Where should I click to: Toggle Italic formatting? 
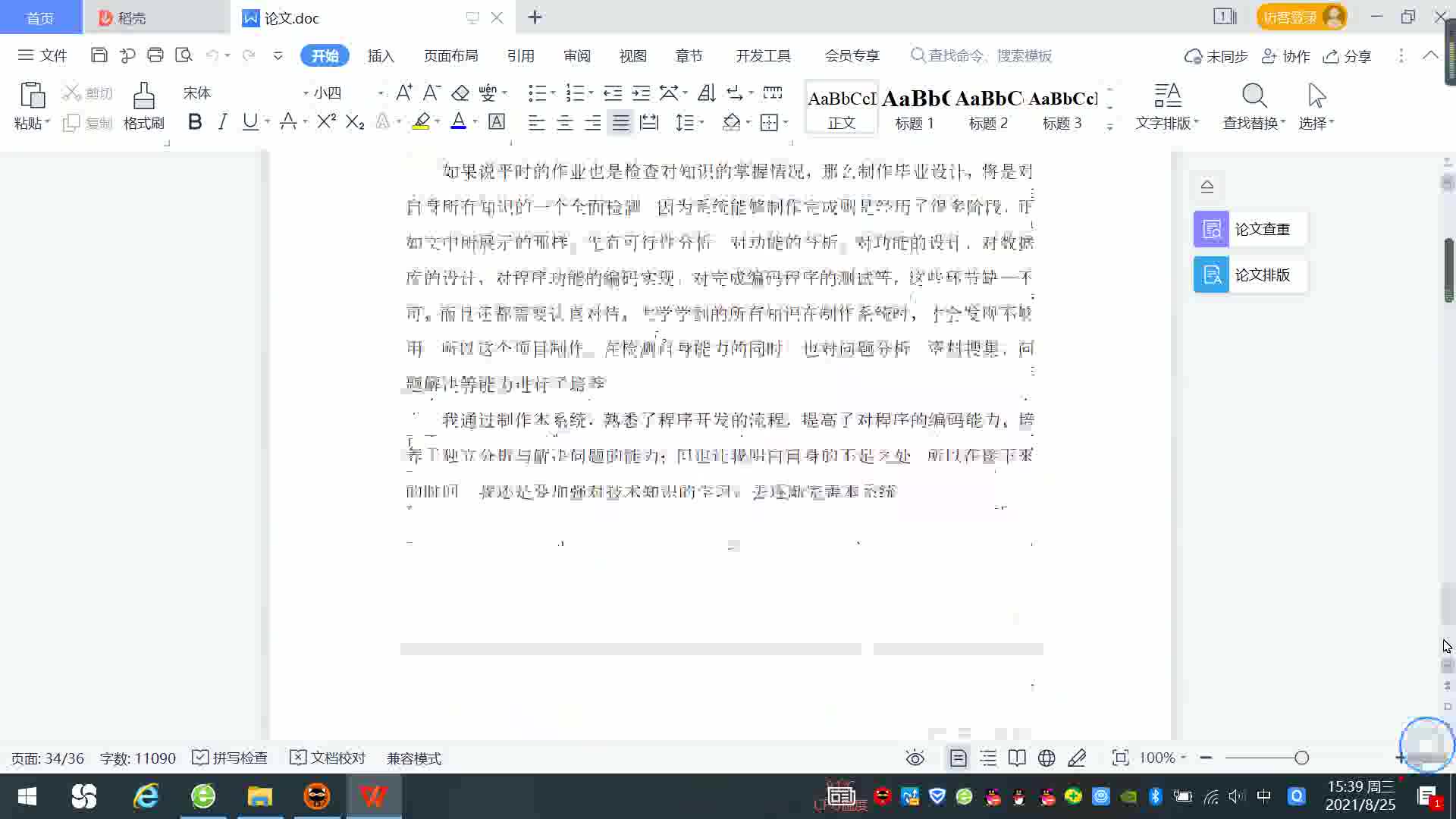[x=222, y=121]
